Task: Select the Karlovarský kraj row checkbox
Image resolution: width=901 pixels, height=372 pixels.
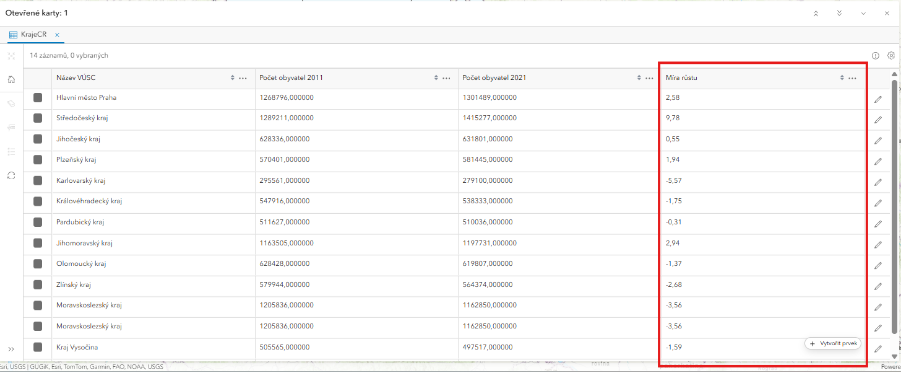Action: click(x=38, y=181)
